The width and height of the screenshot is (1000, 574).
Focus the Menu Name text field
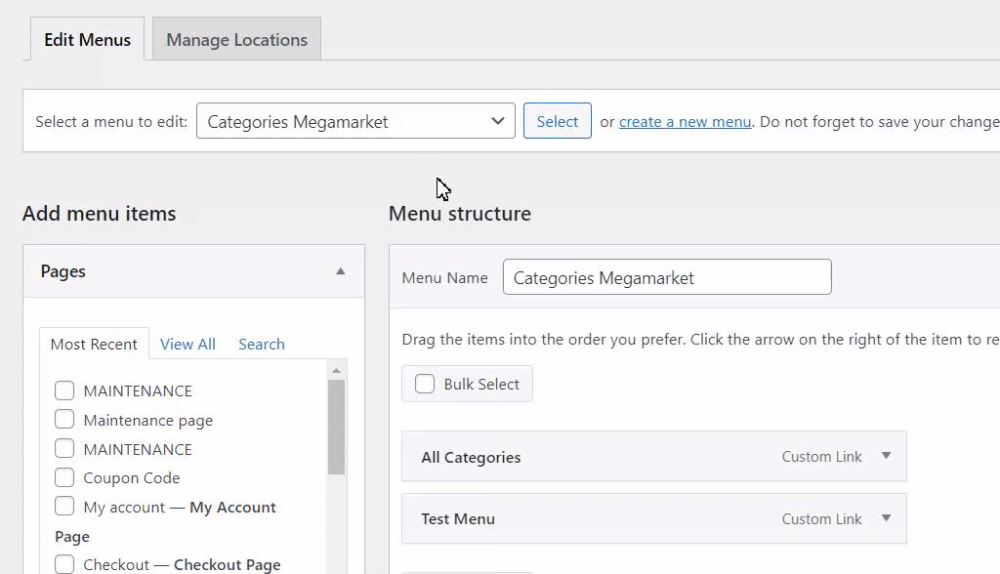[667, 278]
